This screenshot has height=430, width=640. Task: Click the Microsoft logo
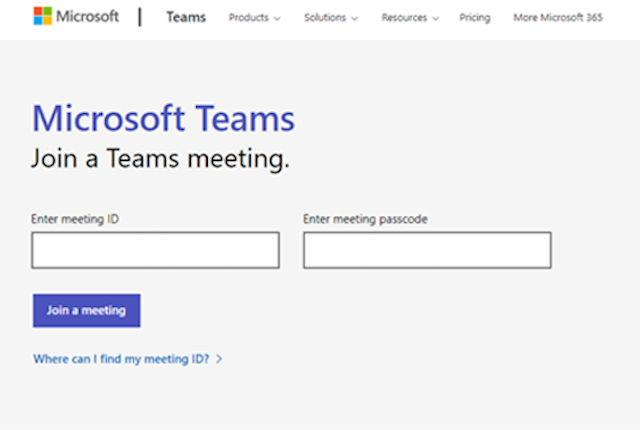(x=76, y=16)
